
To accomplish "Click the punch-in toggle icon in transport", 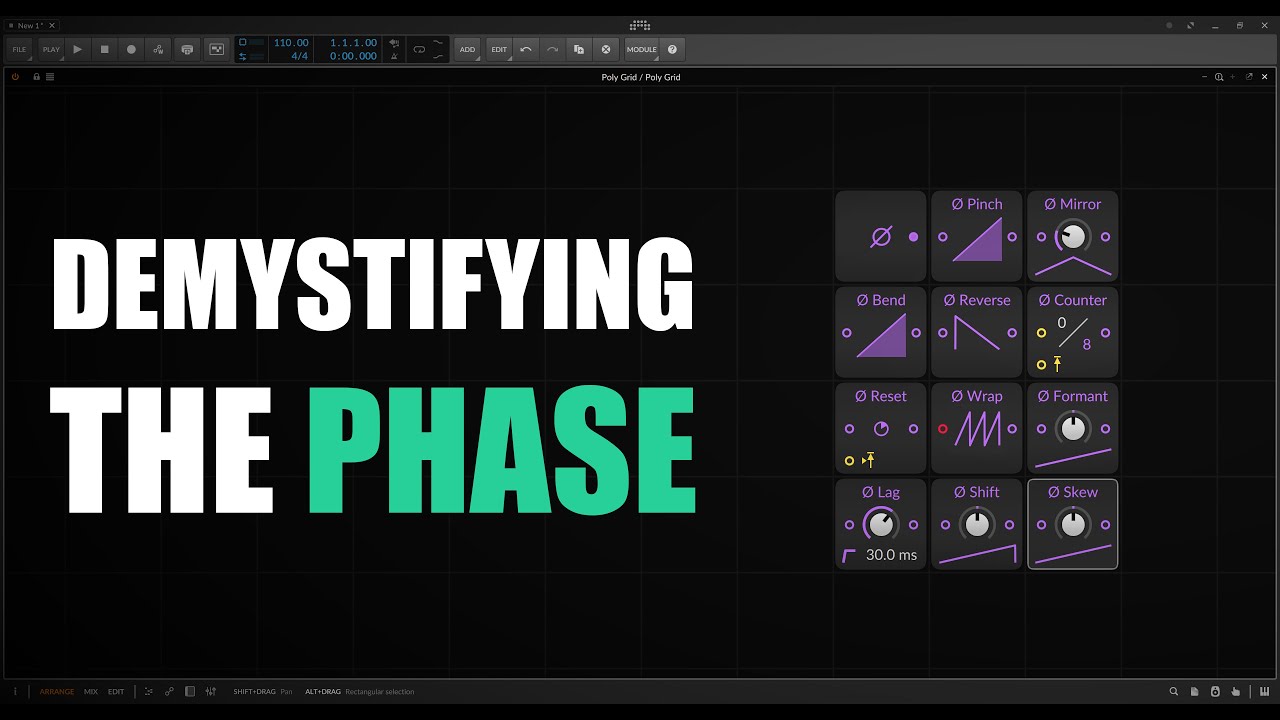I will [438, 43].
